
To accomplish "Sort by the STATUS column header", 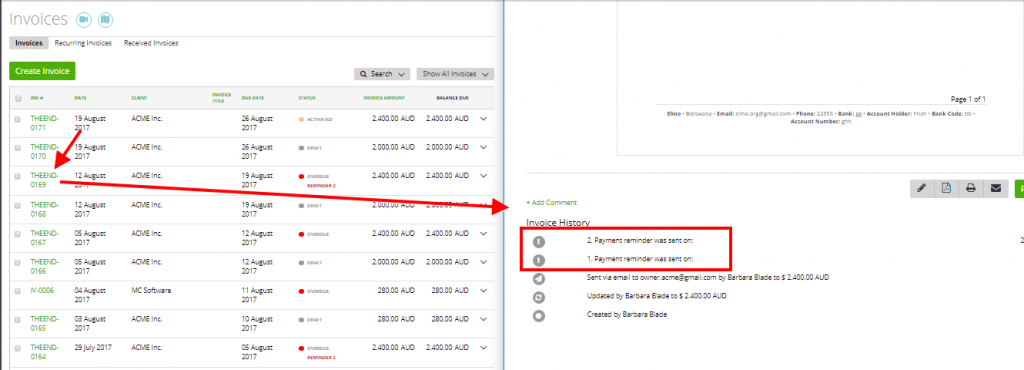I will click(307, 99).
